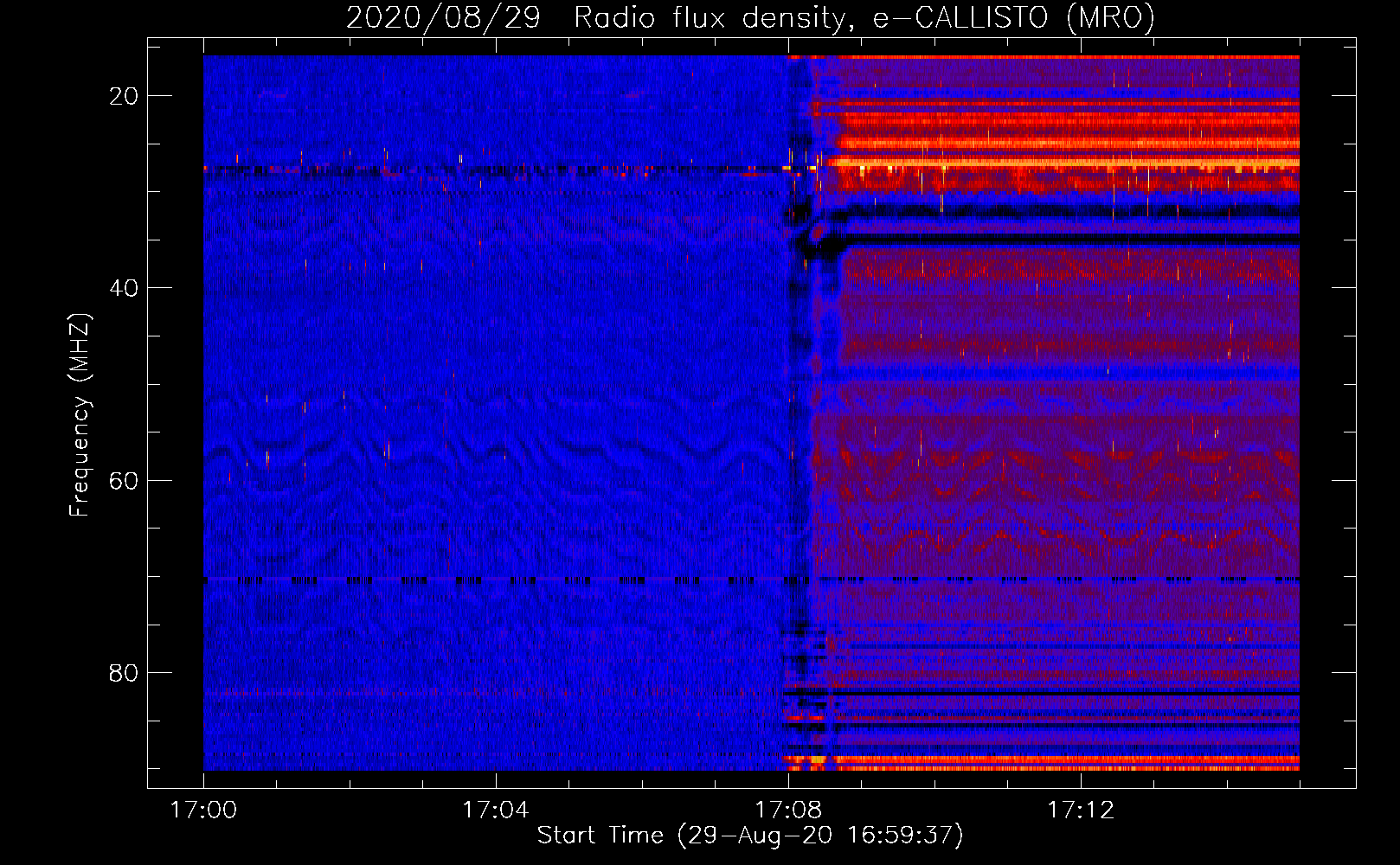
Task: Click the "Start Time (29-Aug-20 16:59:37)" label
Action: [750, 836]
